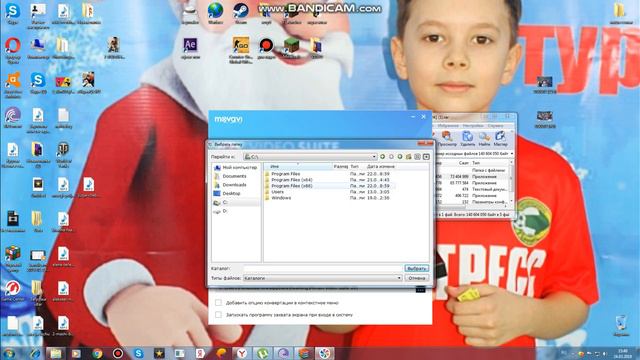Open the Skype desktop shortcut at top left
The height and width of the screenshot is (360, 640).
[13, 13]
